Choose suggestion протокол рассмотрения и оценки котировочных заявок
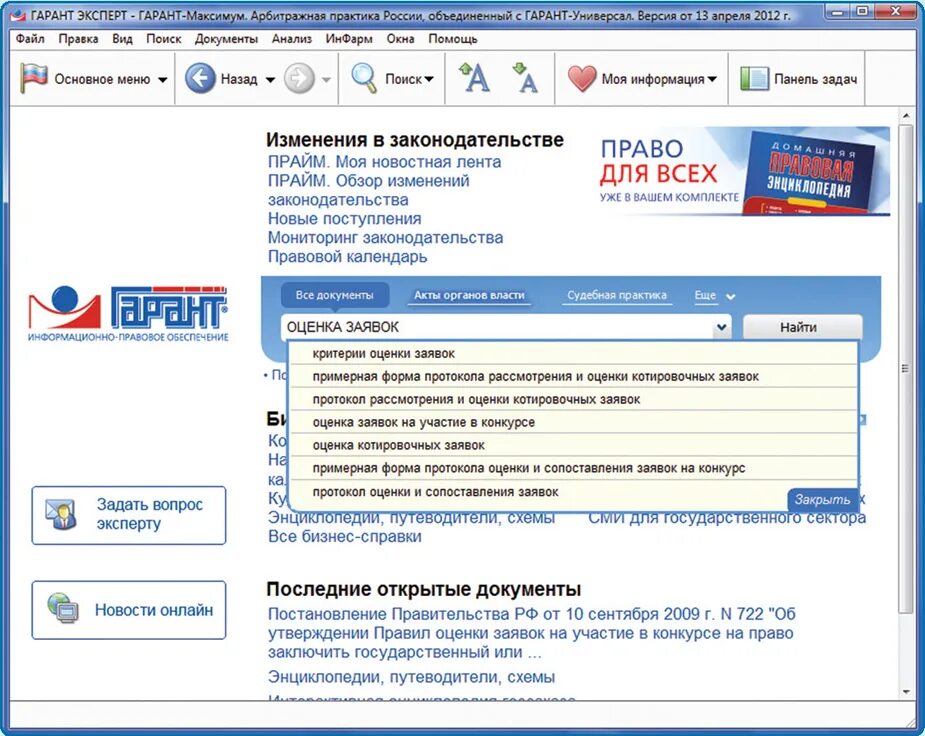Image resolution: width=925 pixels, height=736 pixels. [x=573, y=400]
